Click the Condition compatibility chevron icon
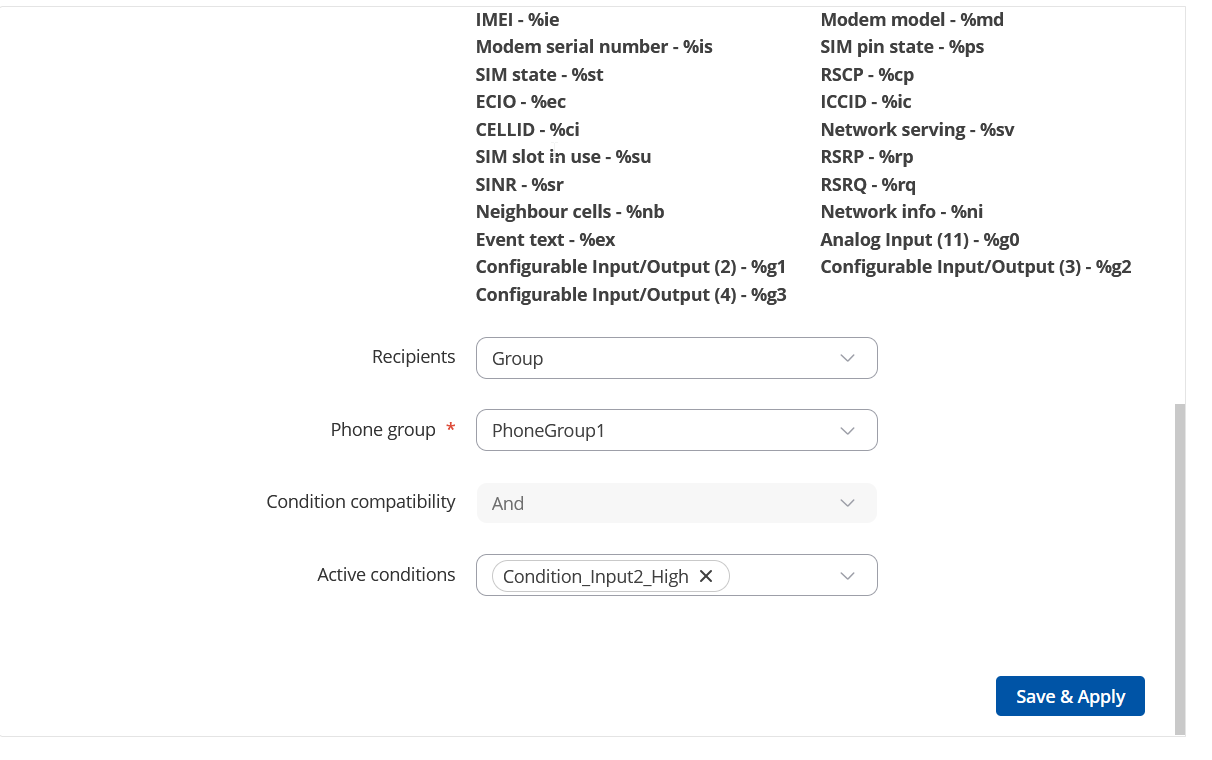The image size is (1212, 760). click(848, 503)
